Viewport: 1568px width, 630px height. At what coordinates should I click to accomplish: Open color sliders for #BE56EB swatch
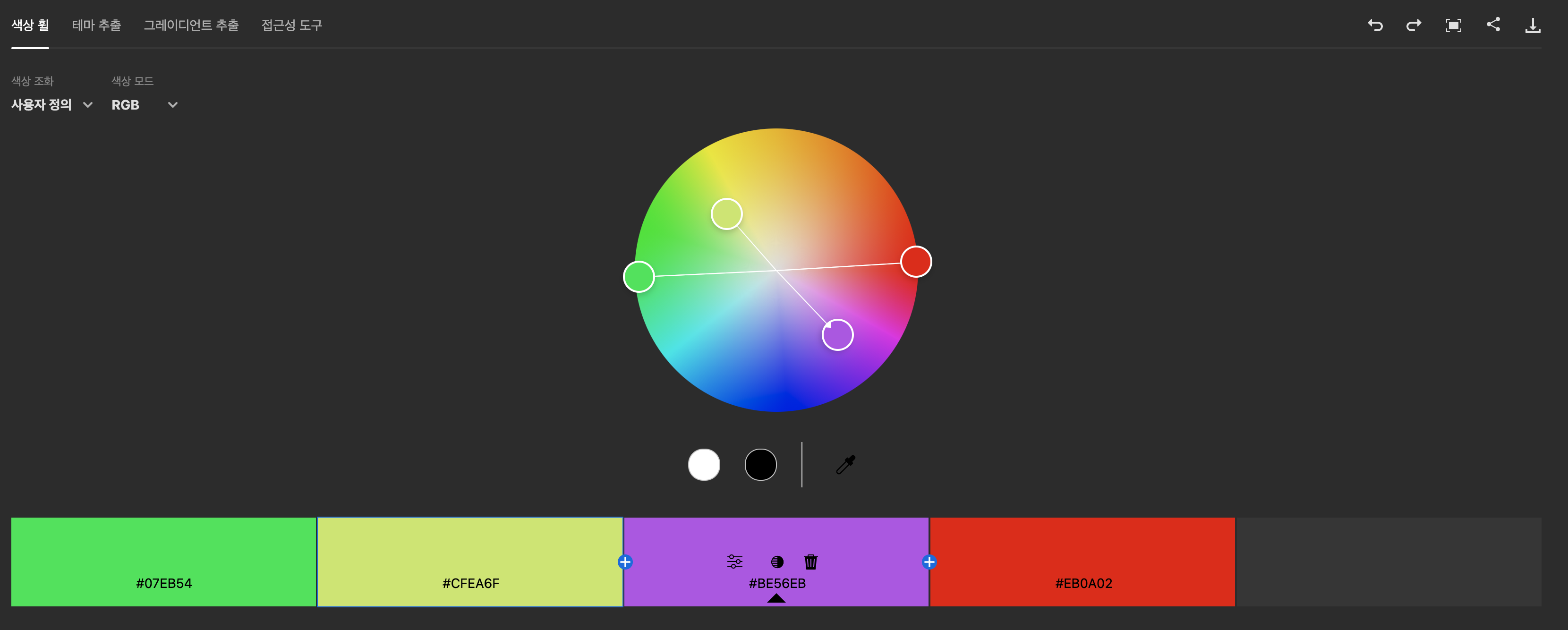click(x=735, y=561)
